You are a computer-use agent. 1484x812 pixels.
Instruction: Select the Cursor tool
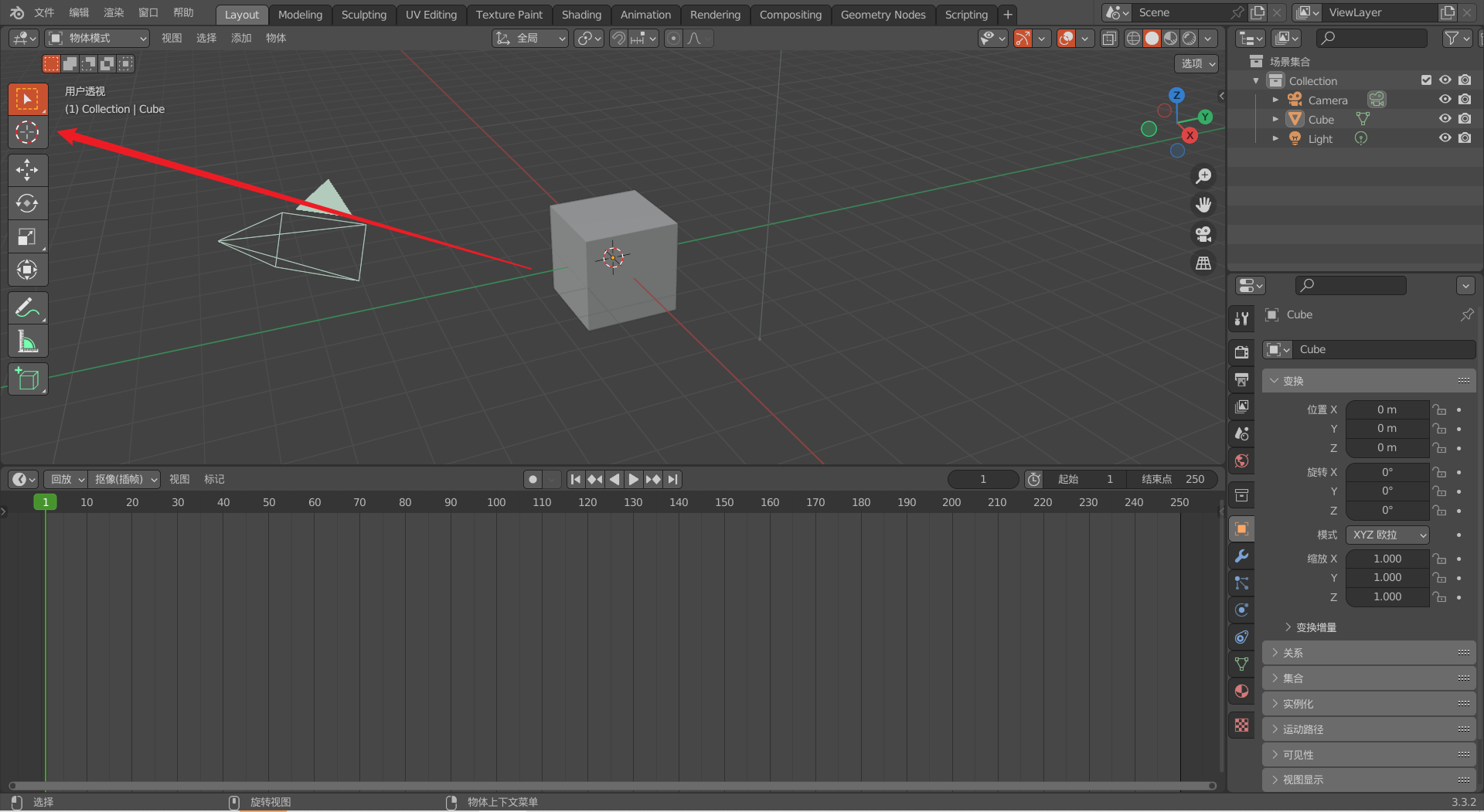point(28,132)
